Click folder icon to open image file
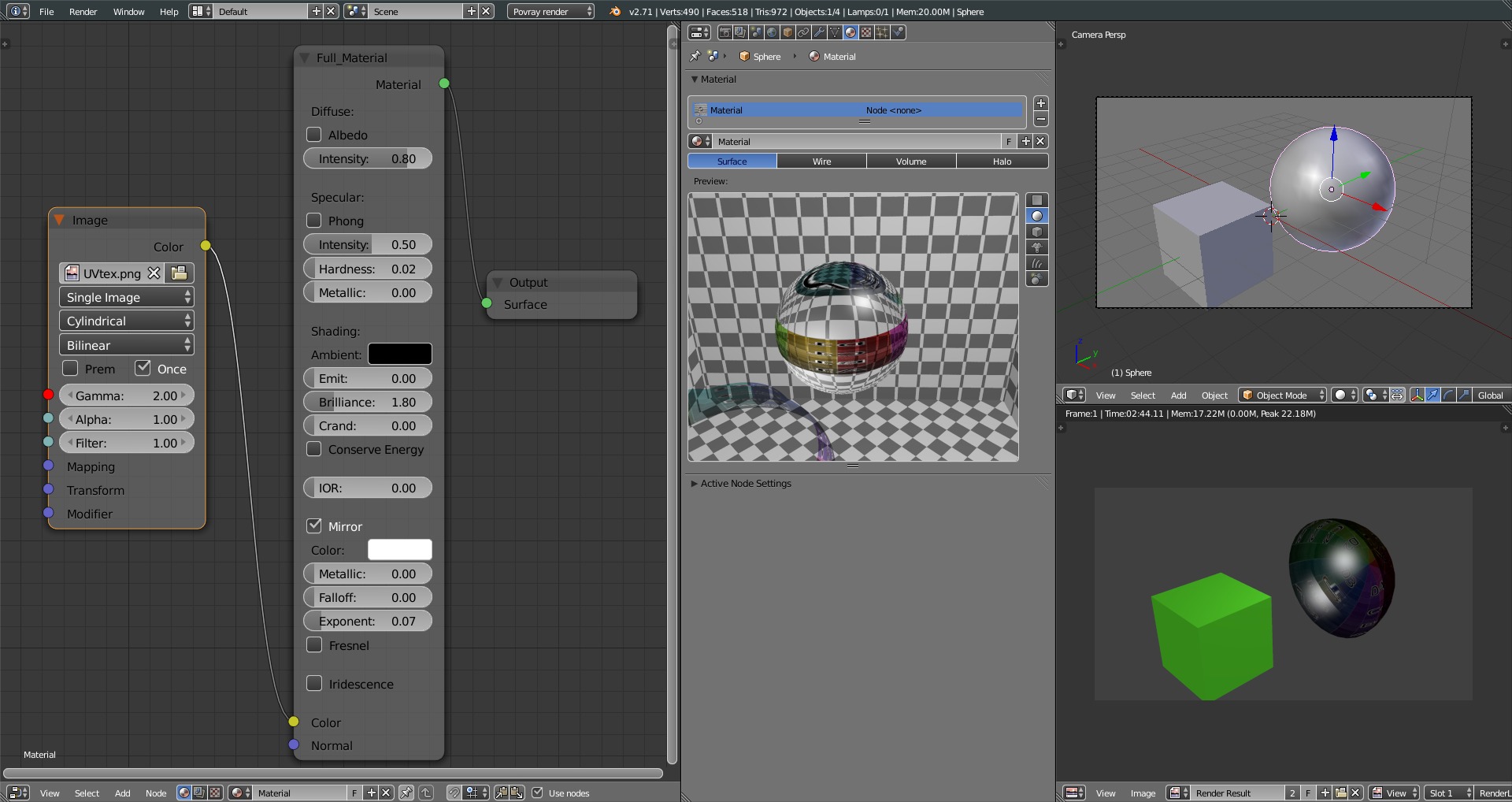 coord(180,273)
